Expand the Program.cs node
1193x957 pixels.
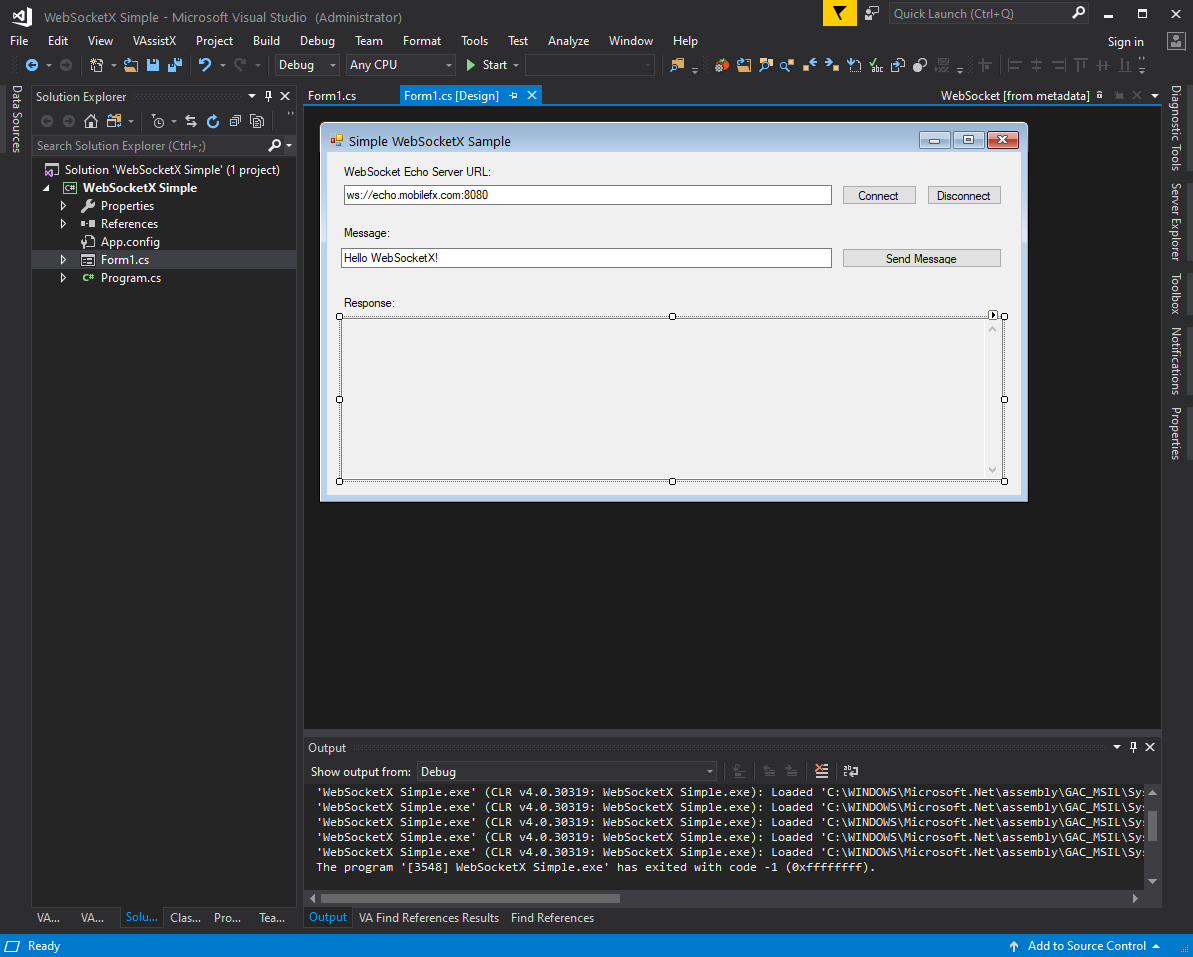click(x=64, y=278)
